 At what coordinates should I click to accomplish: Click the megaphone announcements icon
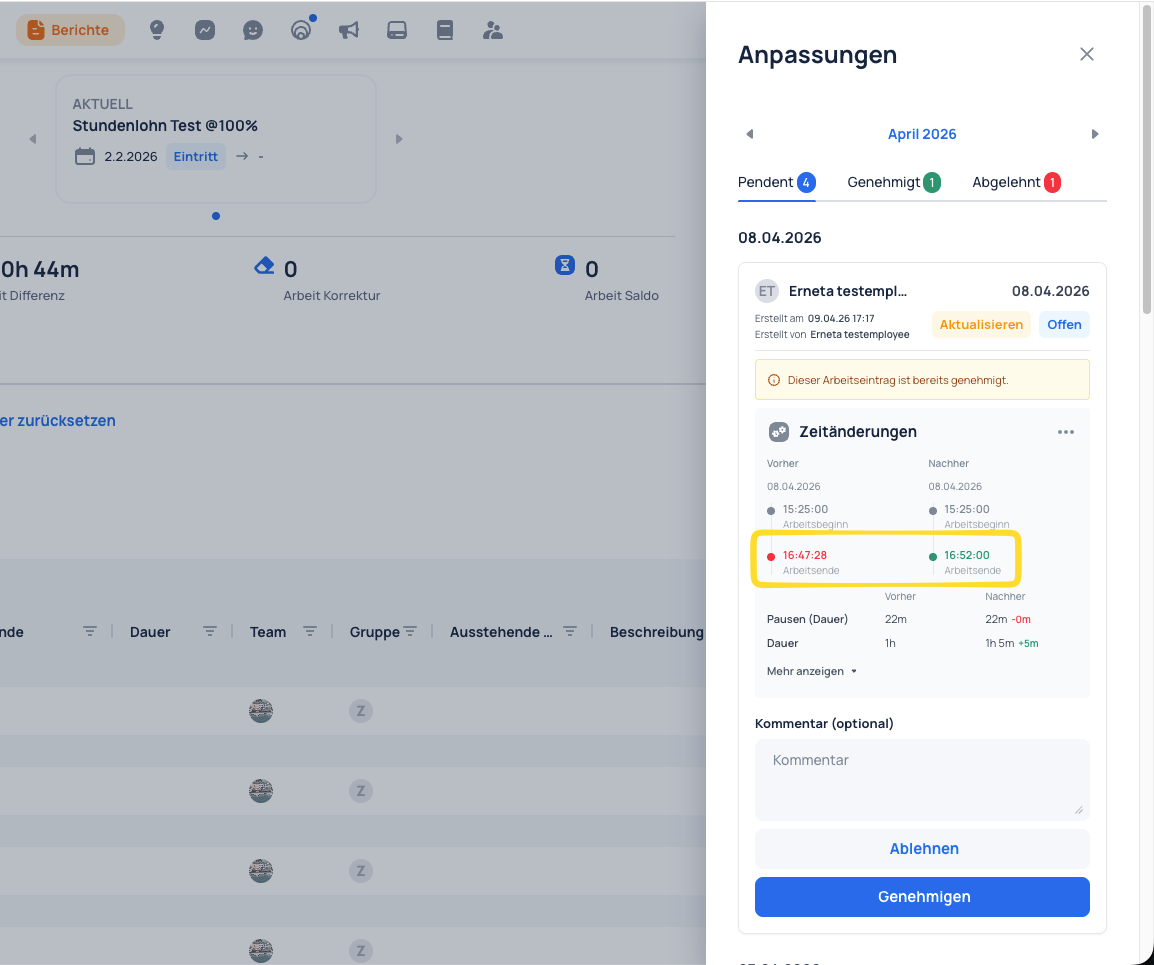click(349, 30)
